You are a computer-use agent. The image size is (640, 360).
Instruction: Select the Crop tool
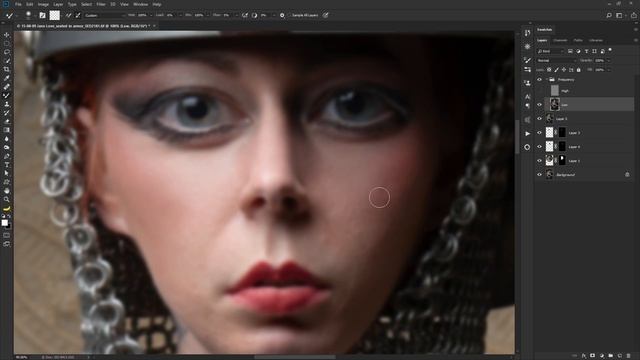7,69
